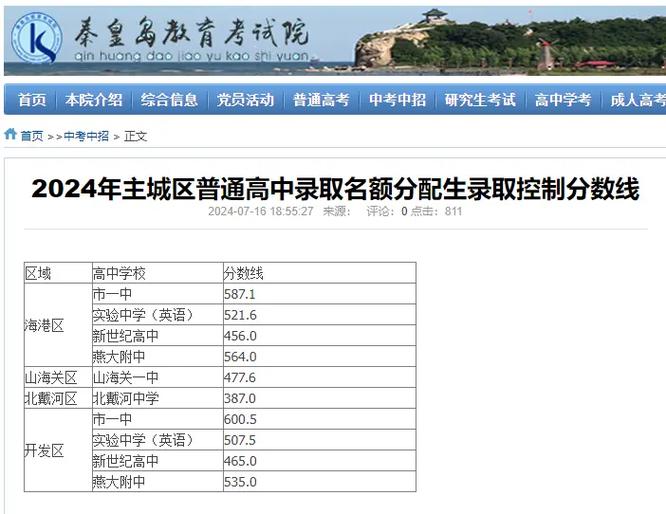Click the score 507.5 cell
666x514 pixels.
[x=319, y=440]
